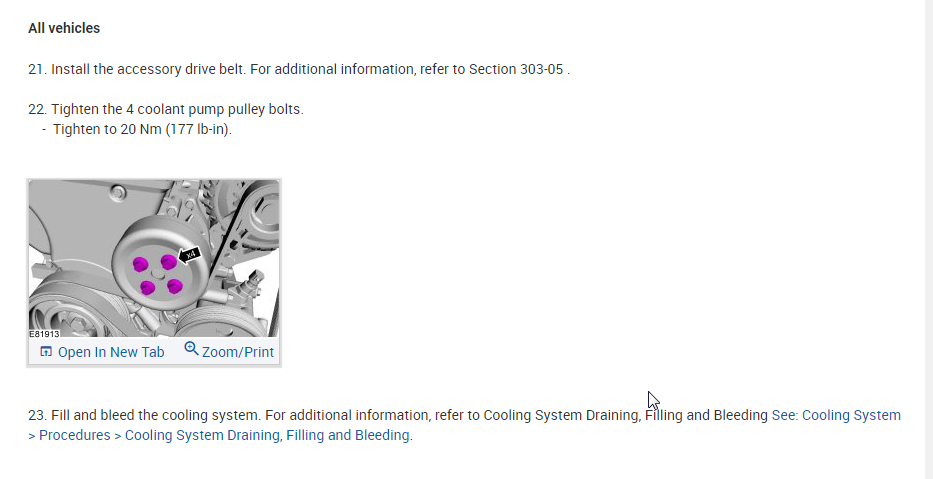Open the diagram via Open In New Tab text

(111, 352)
